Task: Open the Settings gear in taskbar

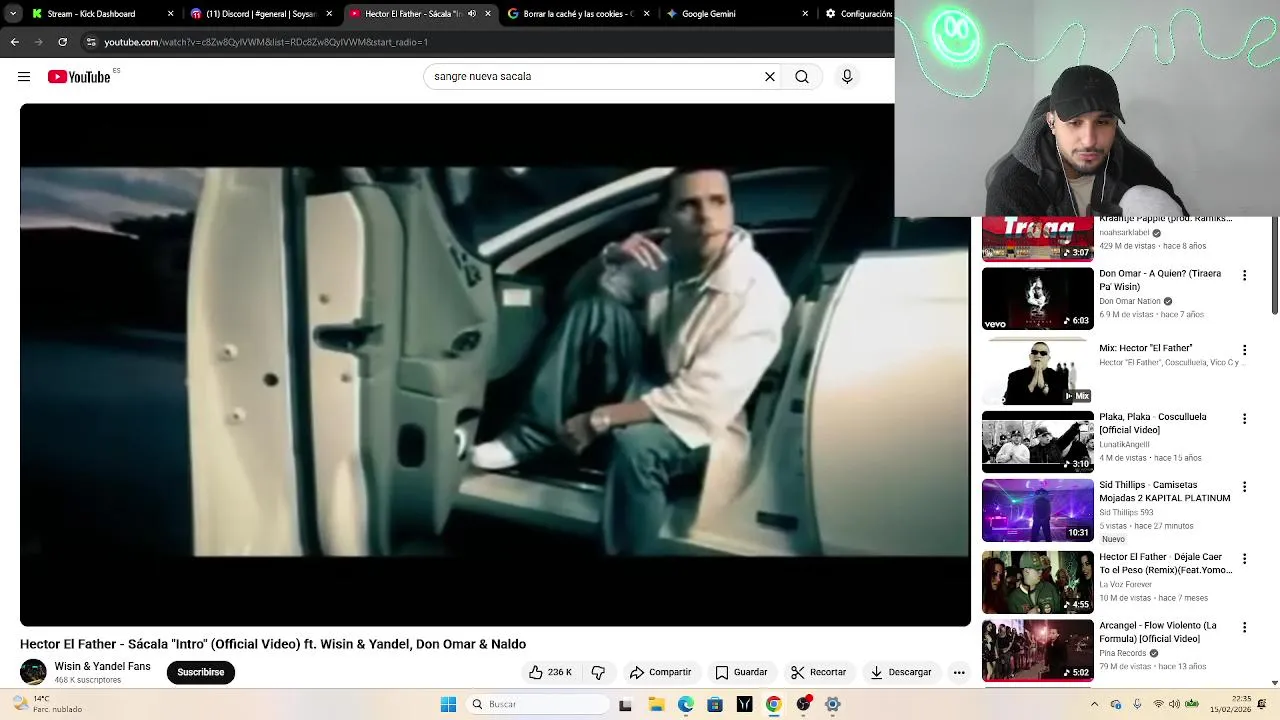Action: point(832,704)
